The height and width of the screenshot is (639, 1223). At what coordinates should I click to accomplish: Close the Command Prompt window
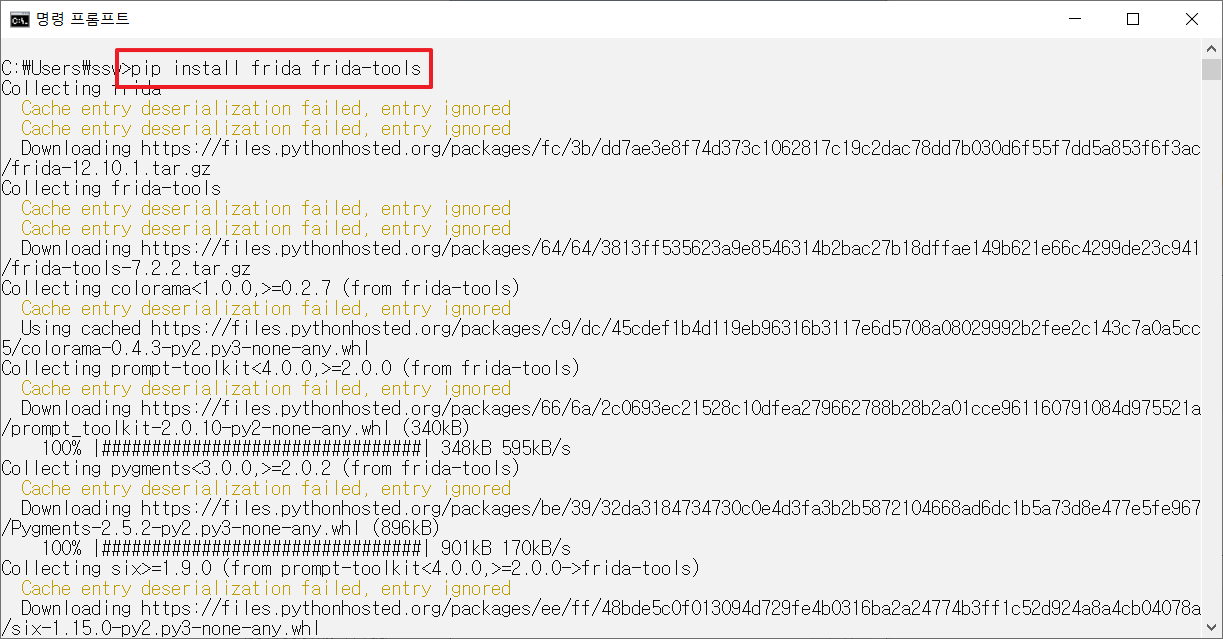pyautogui.click(x=1191, y=19)
